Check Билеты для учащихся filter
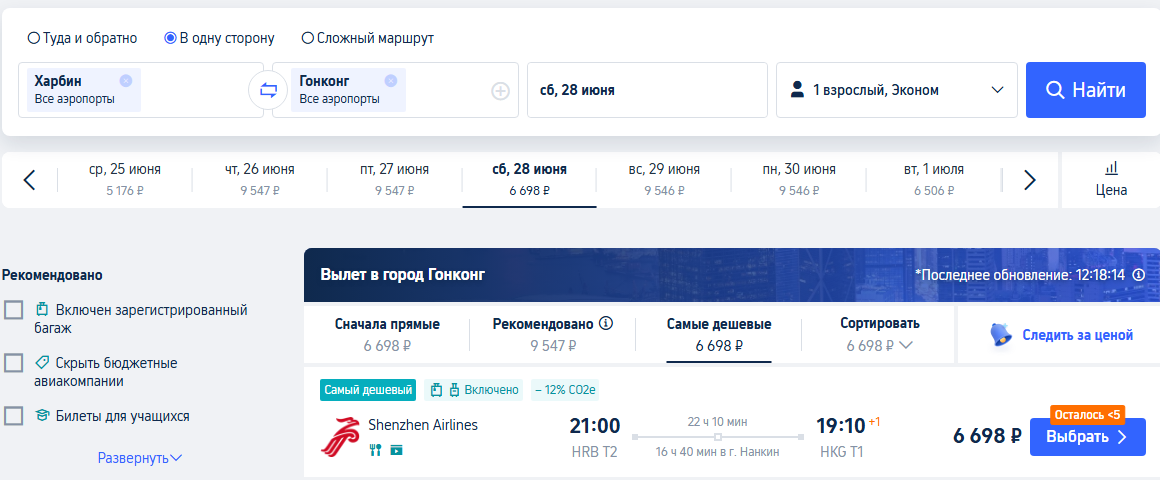The width and height of the screenshot is (1160, 480). [x=13, y=416]
